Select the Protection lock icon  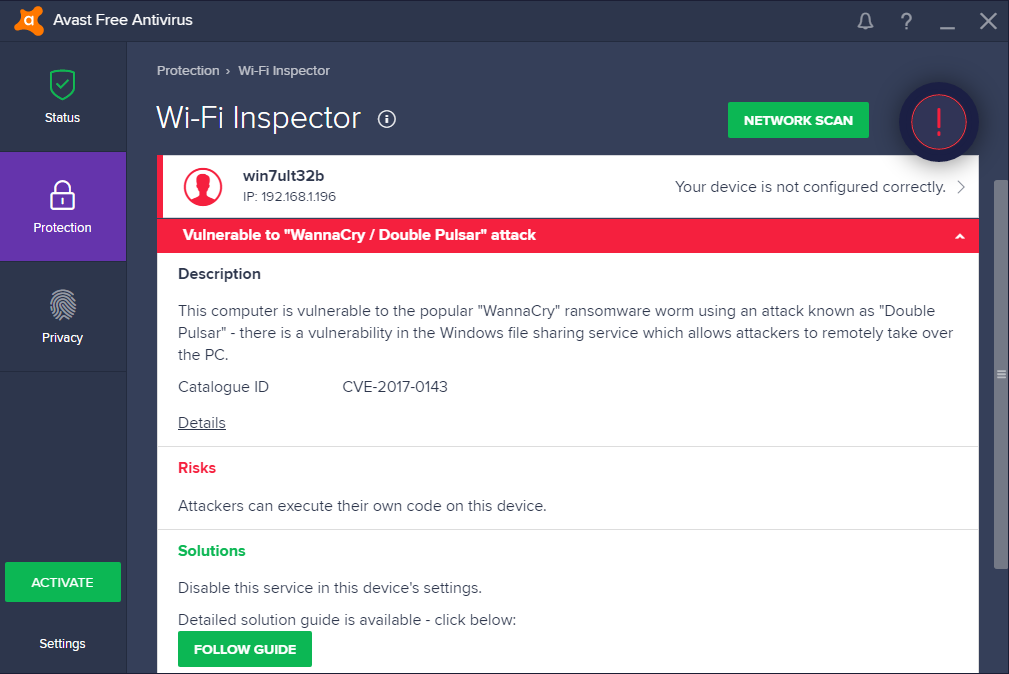click(62, 196)
